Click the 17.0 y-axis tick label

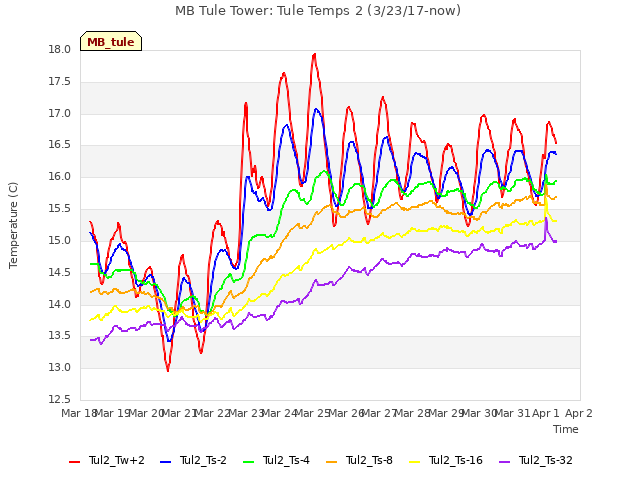click(60, 113)
